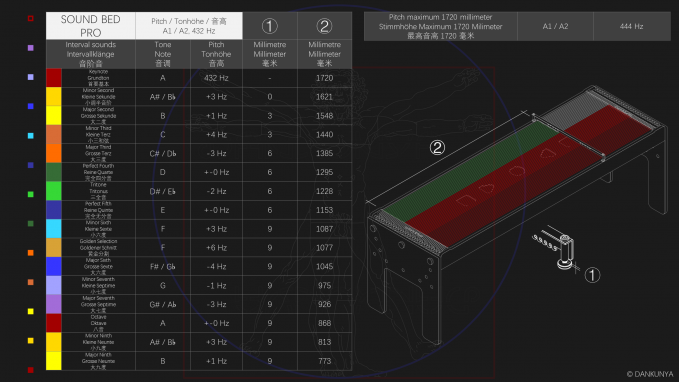
Task: Select the +6 Hz pitch cell
Action: pos(216,248)
